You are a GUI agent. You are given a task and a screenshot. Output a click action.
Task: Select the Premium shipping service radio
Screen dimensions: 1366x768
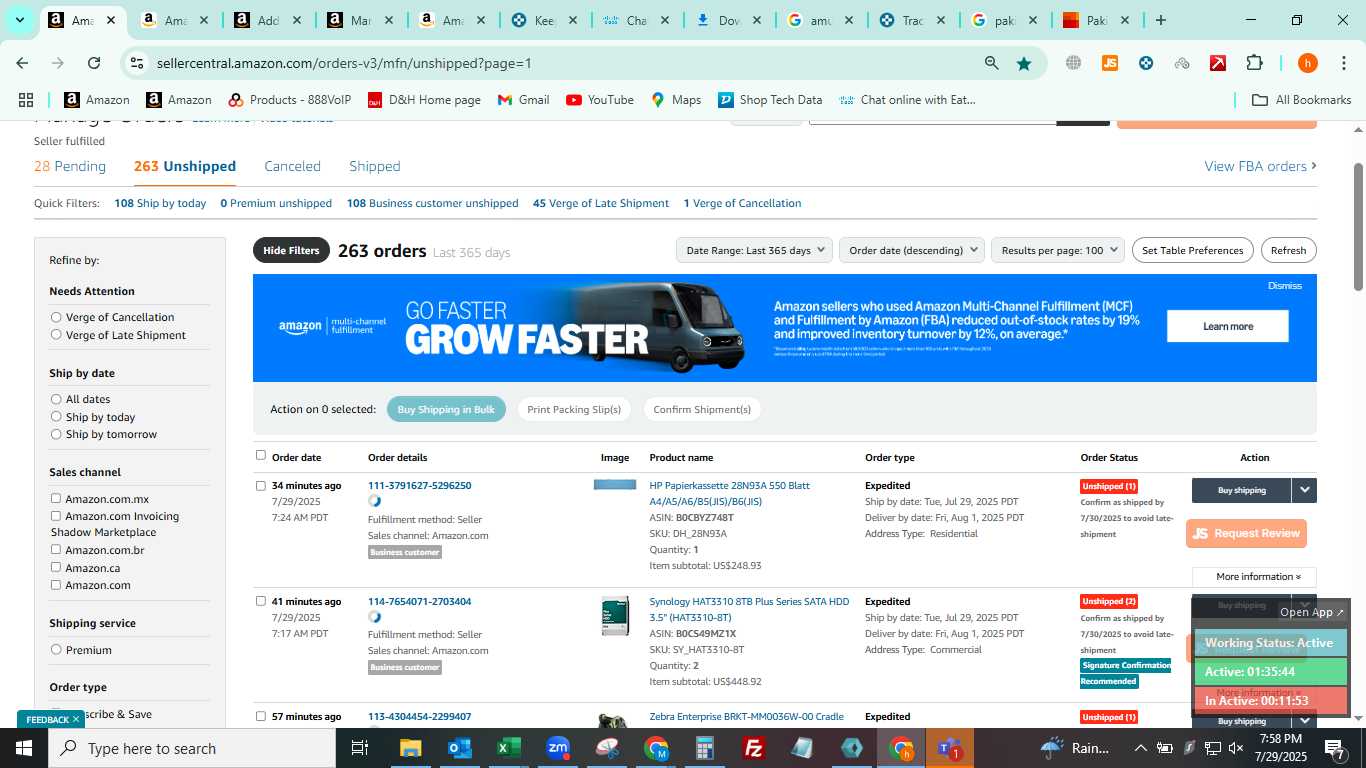click(56, 650)
